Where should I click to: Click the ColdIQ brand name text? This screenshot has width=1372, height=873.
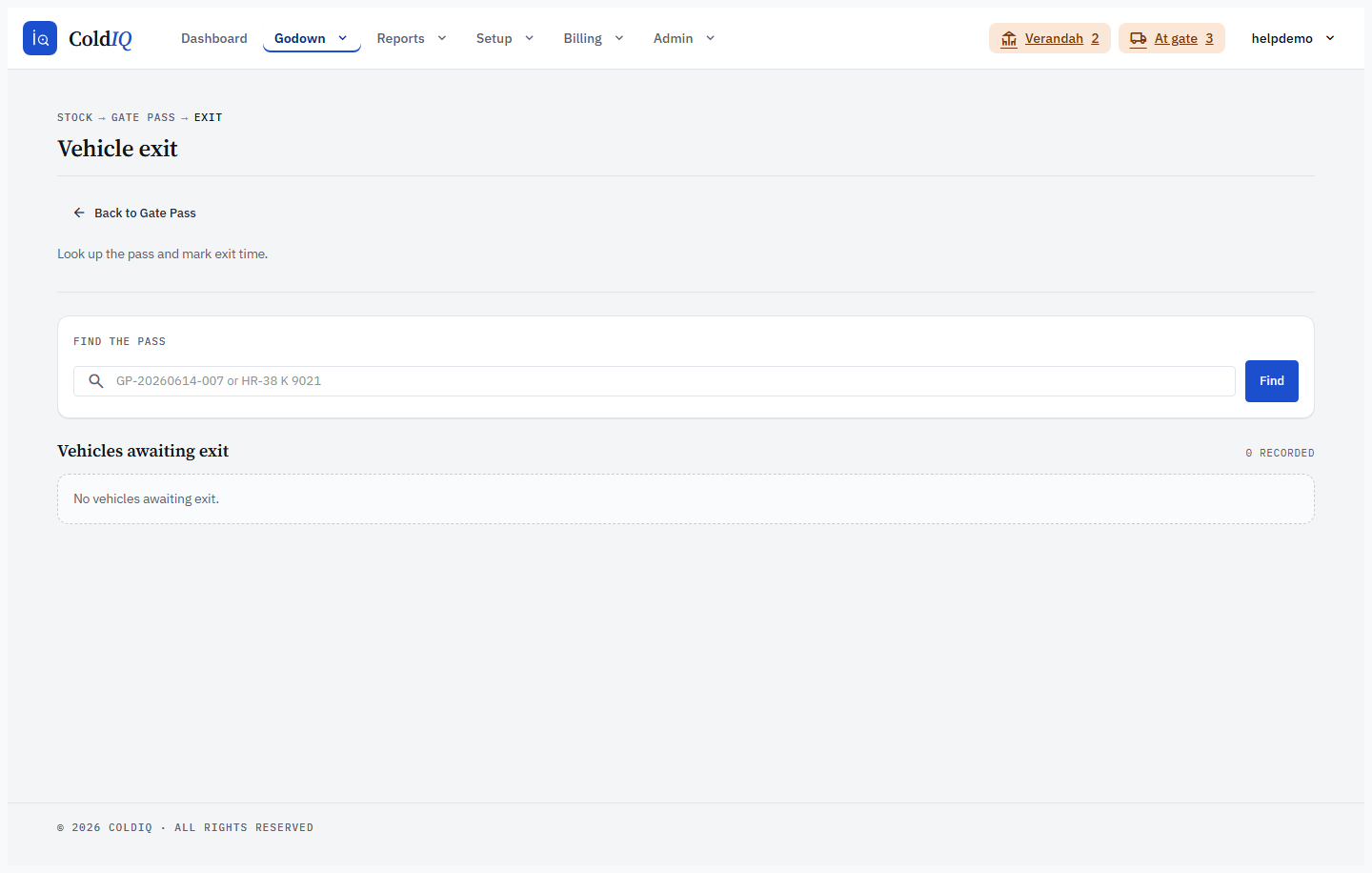pos(100,39)
